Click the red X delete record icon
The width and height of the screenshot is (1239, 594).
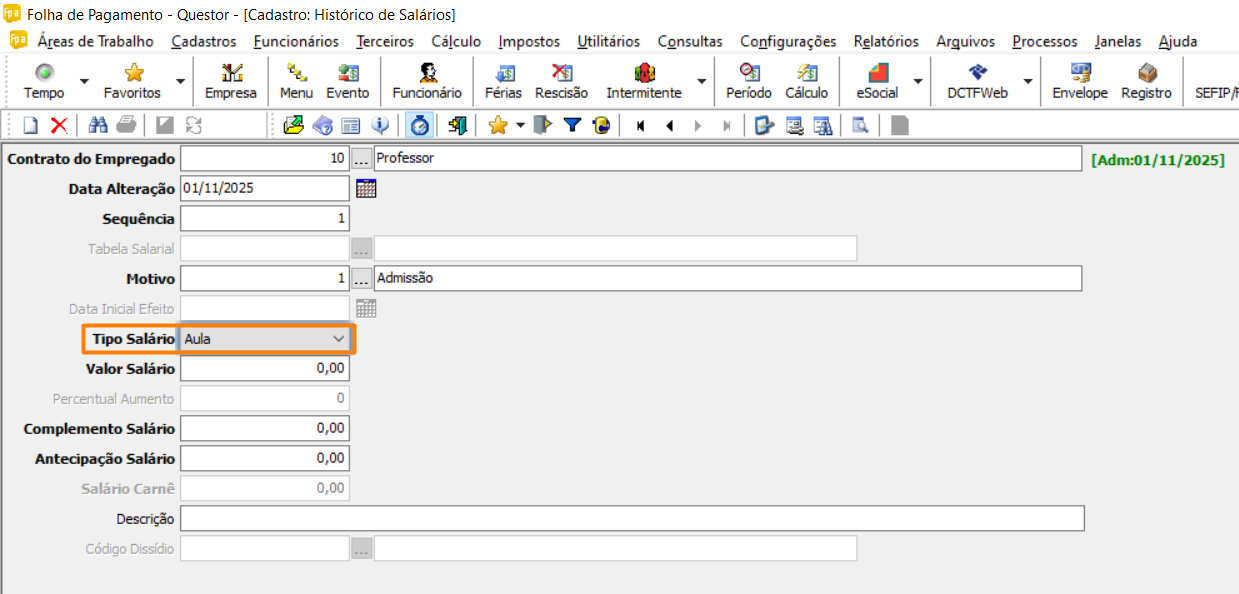[59, 125]
